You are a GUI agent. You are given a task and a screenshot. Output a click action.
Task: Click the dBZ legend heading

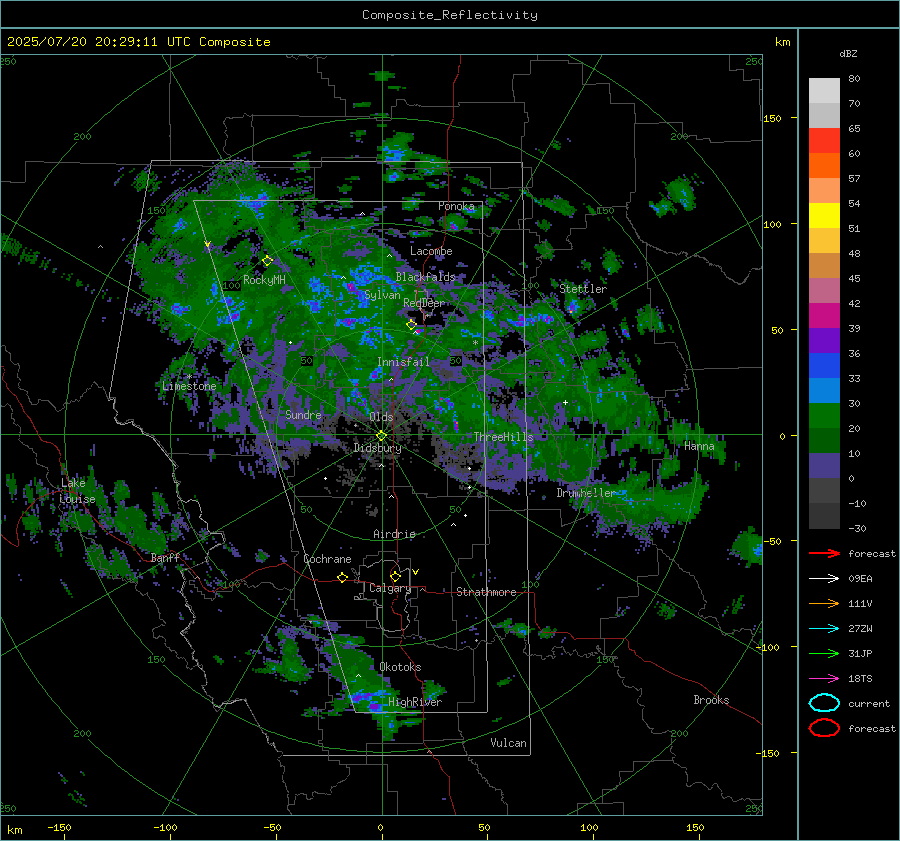848,53
